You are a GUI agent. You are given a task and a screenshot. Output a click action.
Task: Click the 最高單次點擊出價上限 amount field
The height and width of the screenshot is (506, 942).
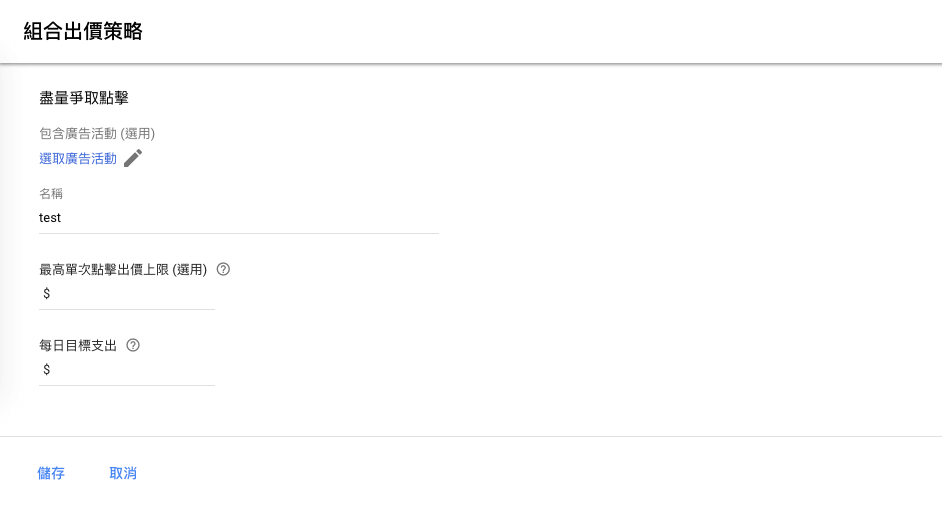tap(127, 293)
